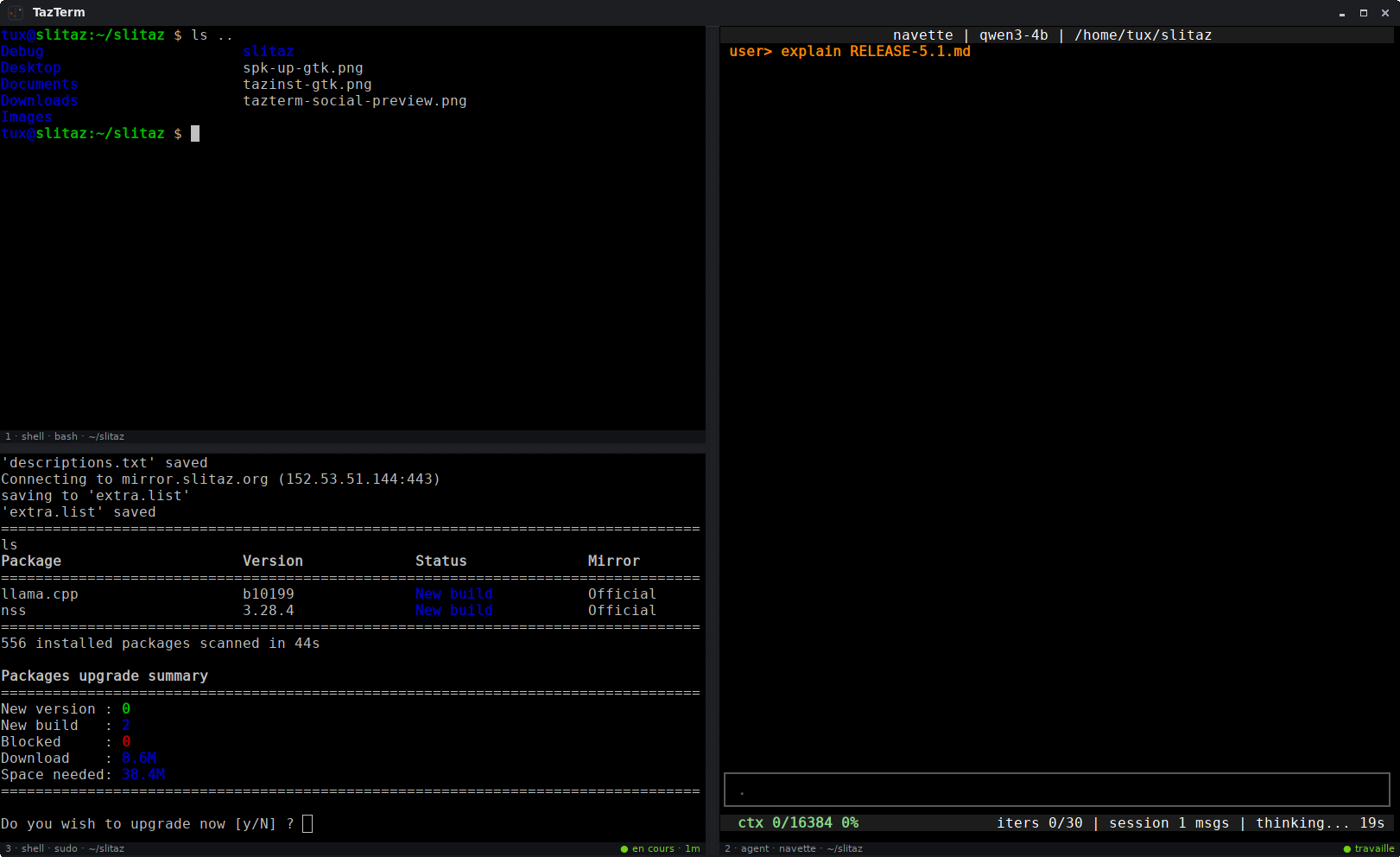Maximize the TazTerm window
This screenshot has height=857, width=1400.
(1364, 13)
